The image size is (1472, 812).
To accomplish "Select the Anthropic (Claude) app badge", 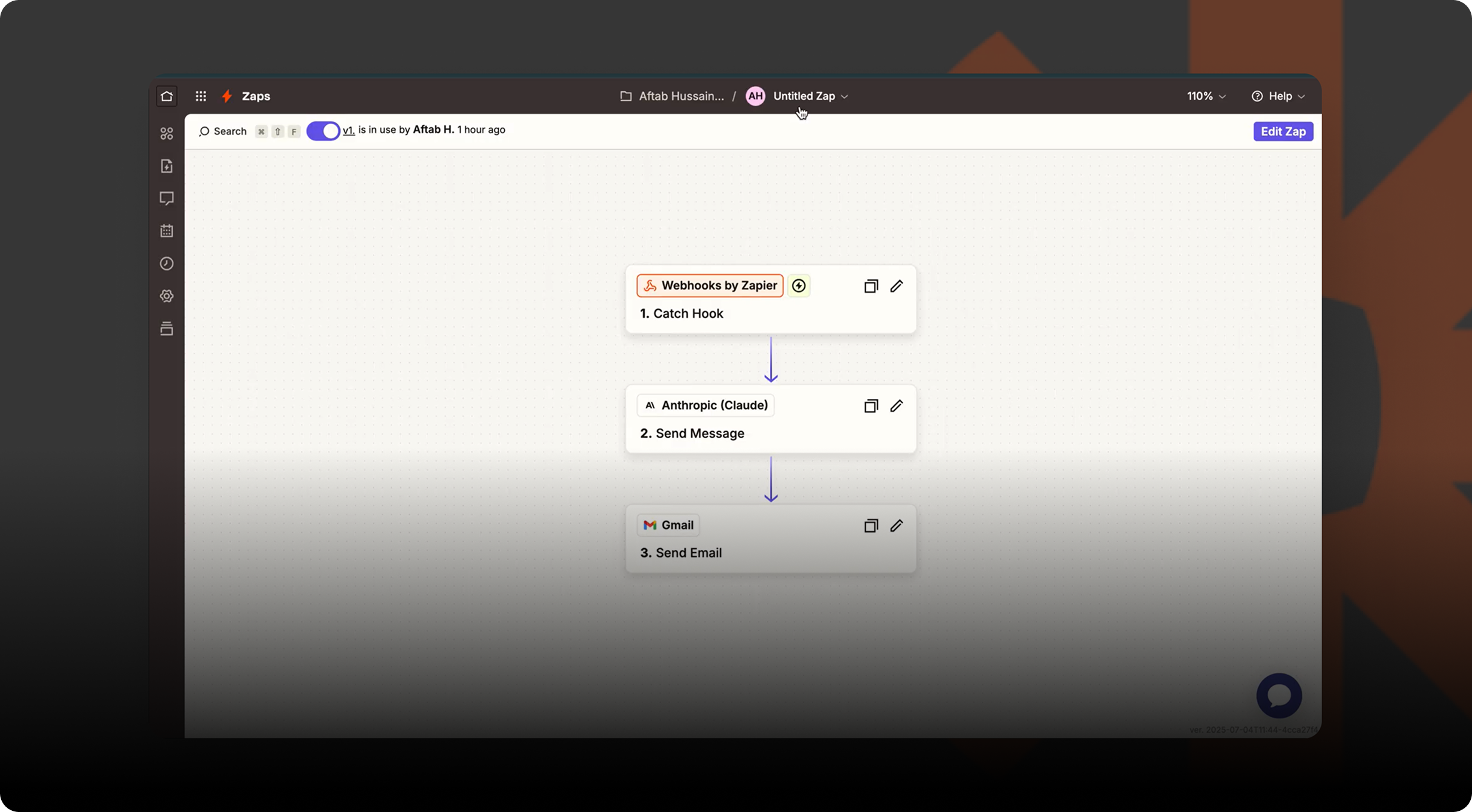I will click(706, 405).
